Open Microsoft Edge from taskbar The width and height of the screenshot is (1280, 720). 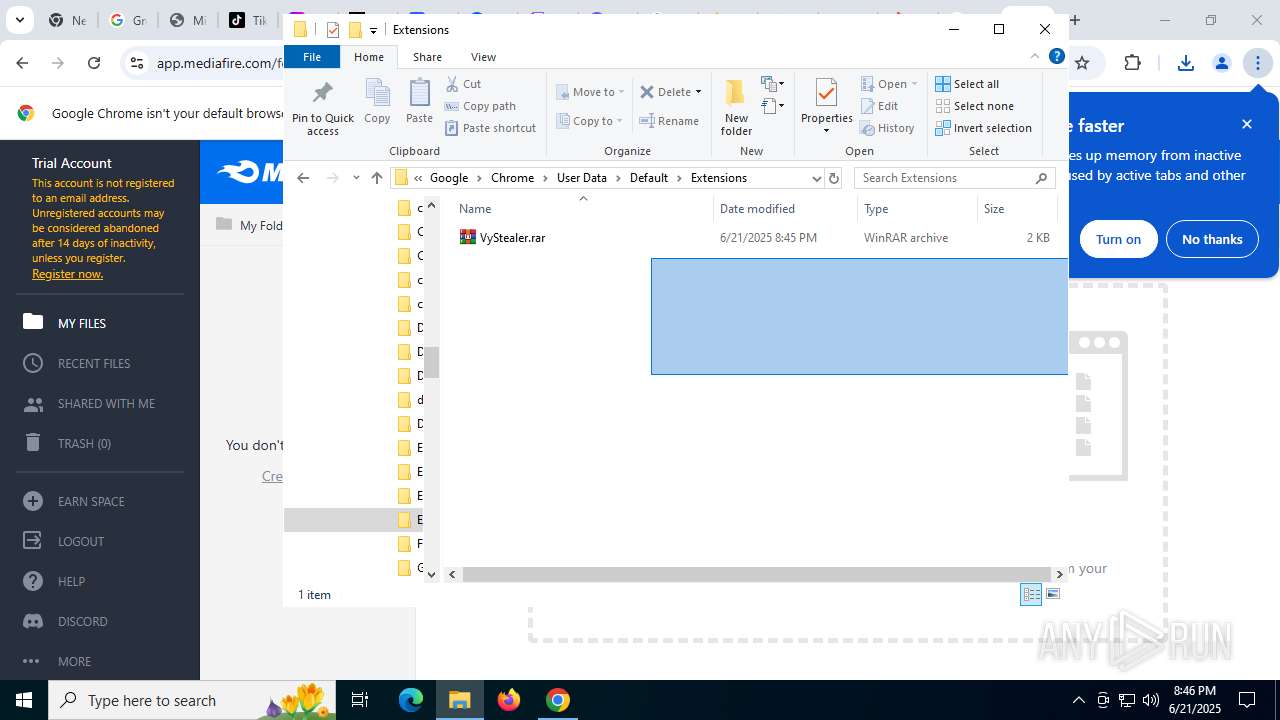tap(411, 700)
